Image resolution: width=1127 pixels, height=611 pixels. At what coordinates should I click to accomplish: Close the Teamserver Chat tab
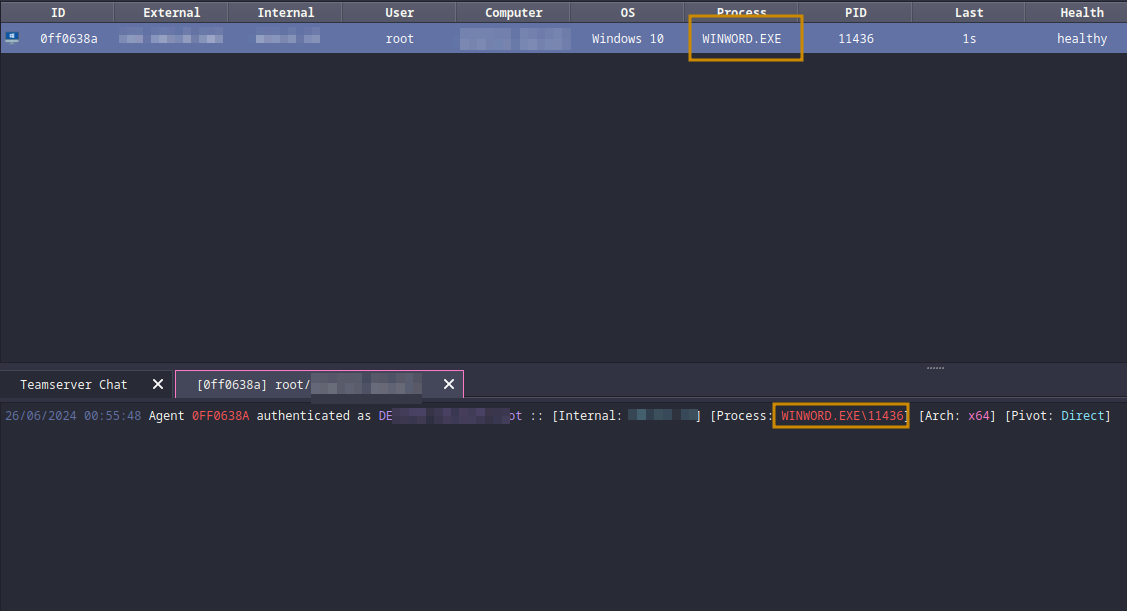pyautogui.click(x=157, y=384)
